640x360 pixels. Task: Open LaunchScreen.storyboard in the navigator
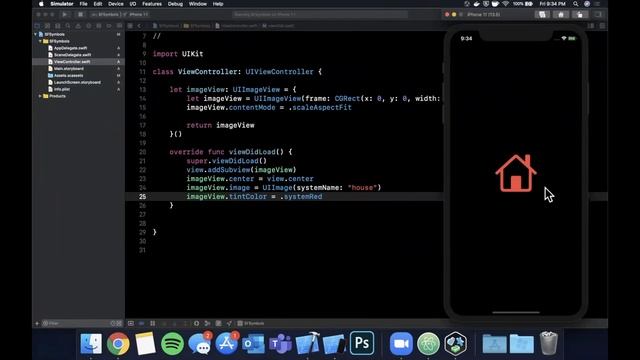77,82
